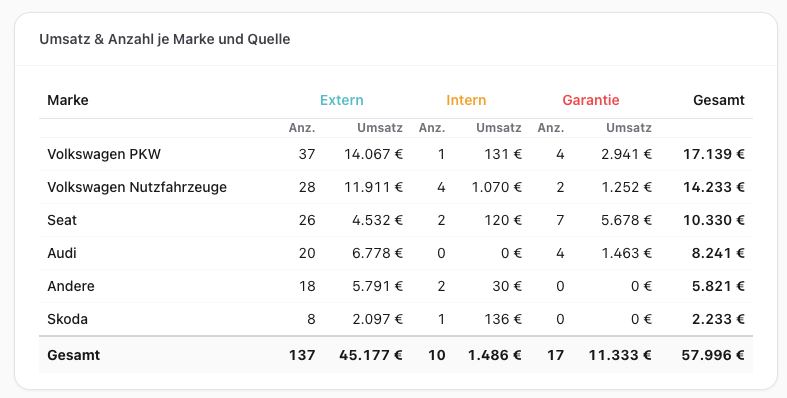
Task: Click the value '1.070 €'
Action: click(x=497, y=187)
